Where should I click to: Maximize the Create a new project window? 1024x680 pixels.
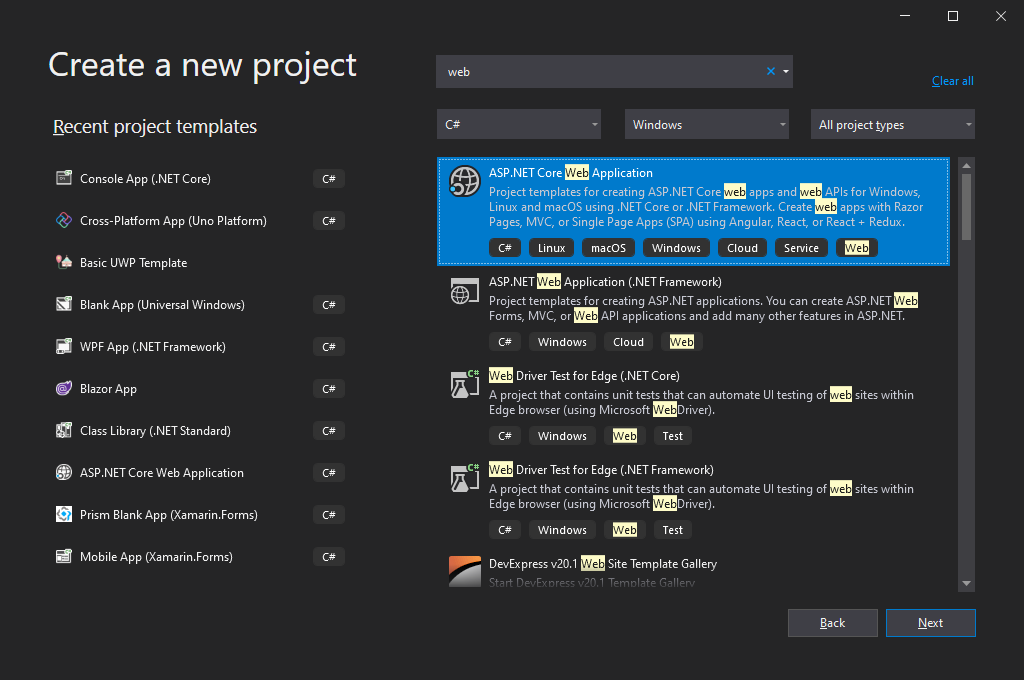(x=953, y=16)
